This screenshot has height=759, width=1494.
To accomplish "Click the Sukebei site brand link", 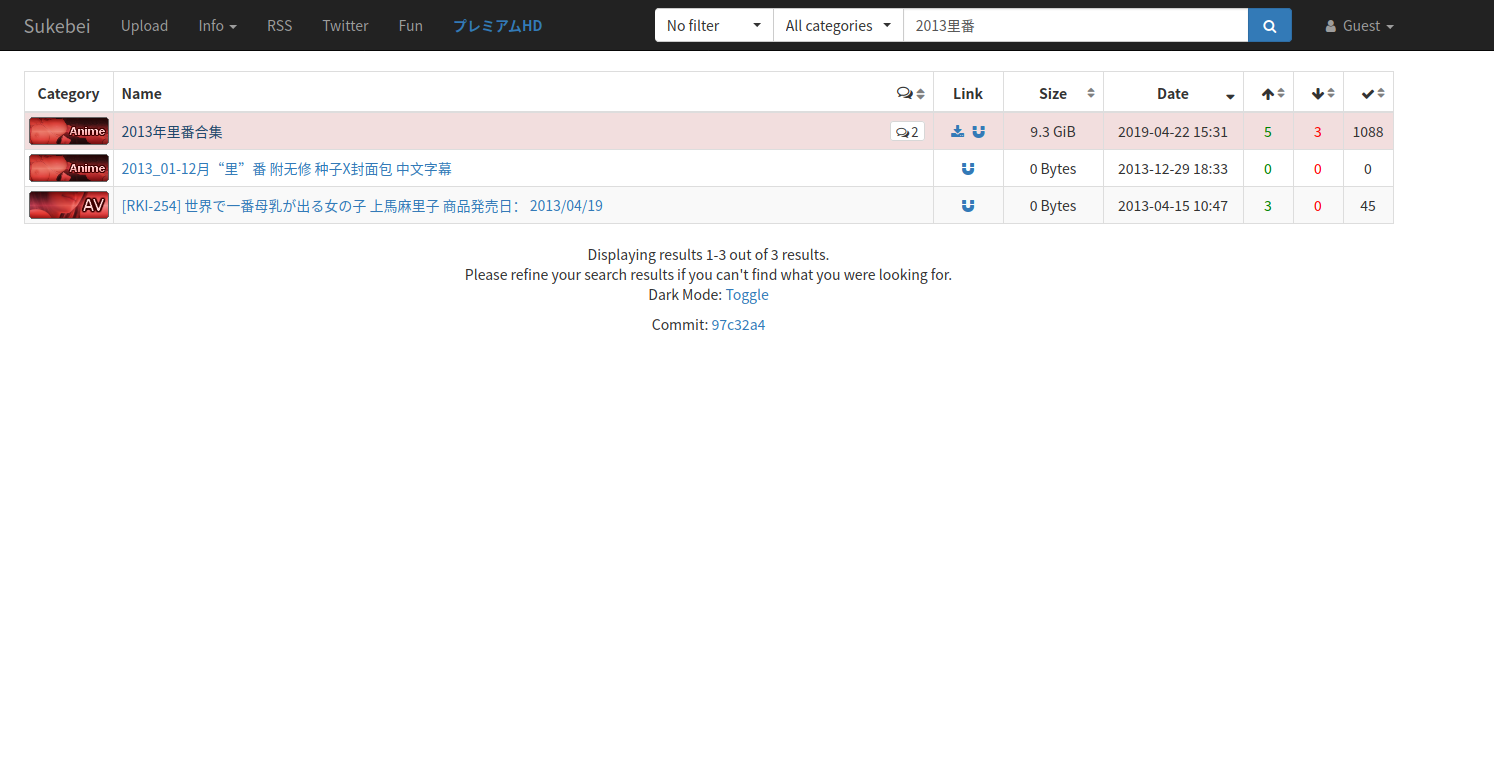I will [x=57, y=26].
